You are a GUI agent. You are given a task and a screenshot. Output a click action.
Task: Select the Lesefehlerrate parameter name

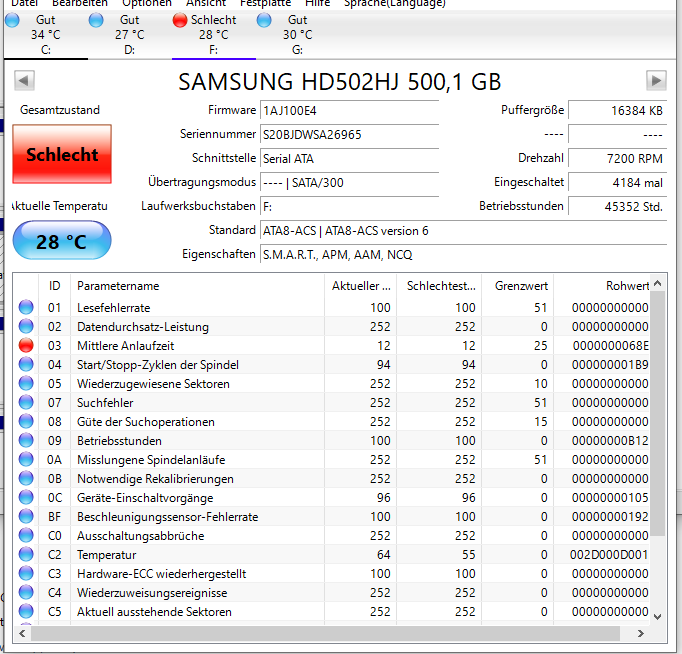pos(114,308)
